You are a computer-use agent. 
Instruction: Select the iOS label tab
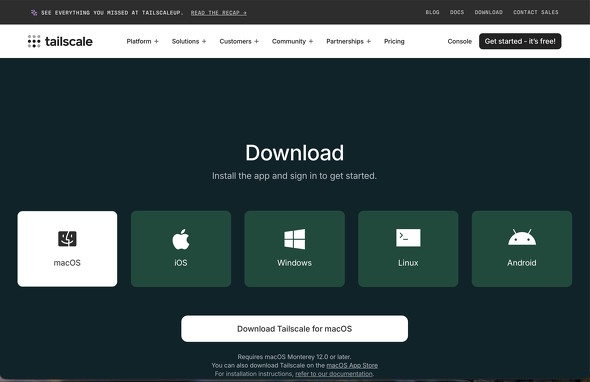(x=181, y=263)
